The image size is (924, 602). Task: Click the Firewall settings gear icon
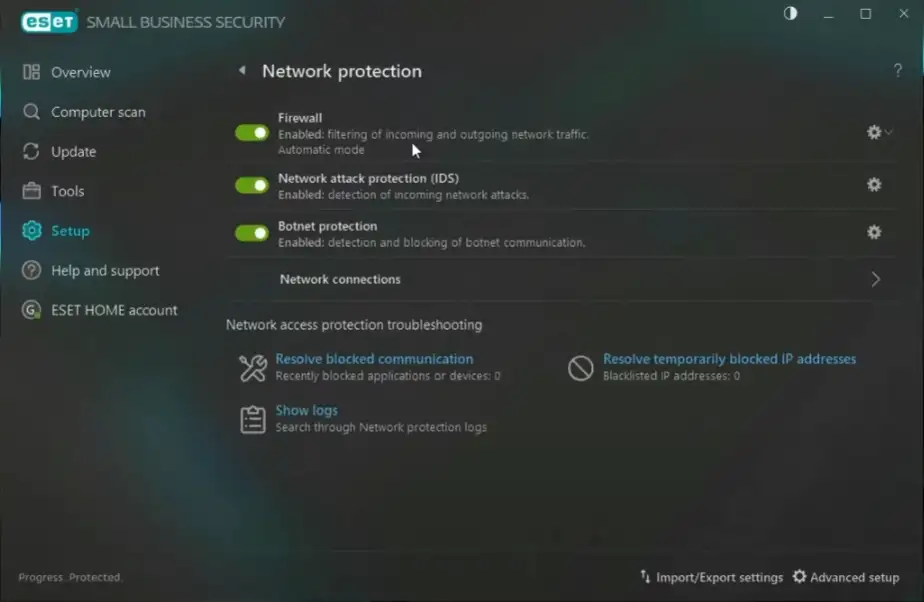[x=874, y=132]
